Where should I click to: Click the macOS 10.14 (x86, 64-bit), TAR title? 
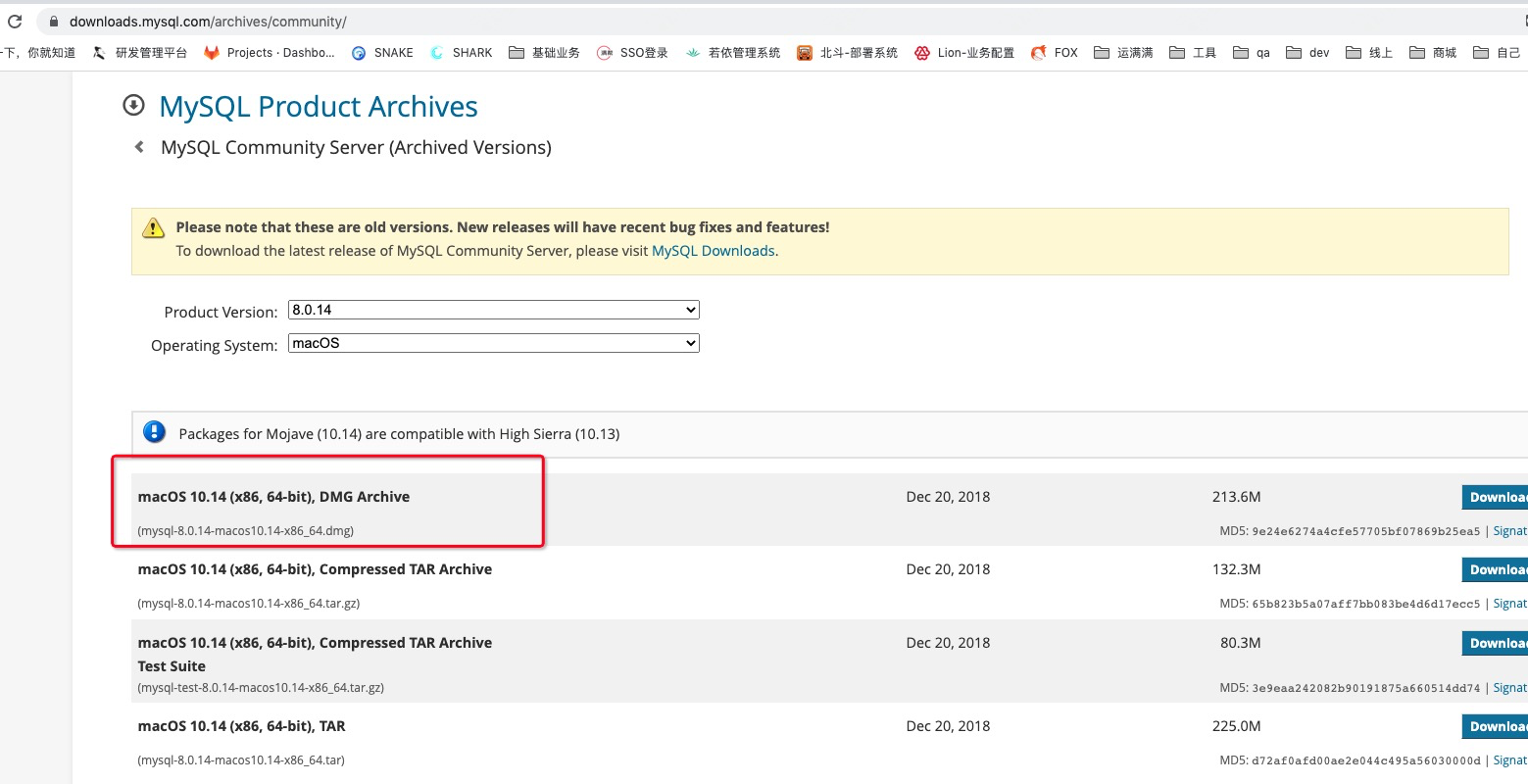click(x=241, y=726)
